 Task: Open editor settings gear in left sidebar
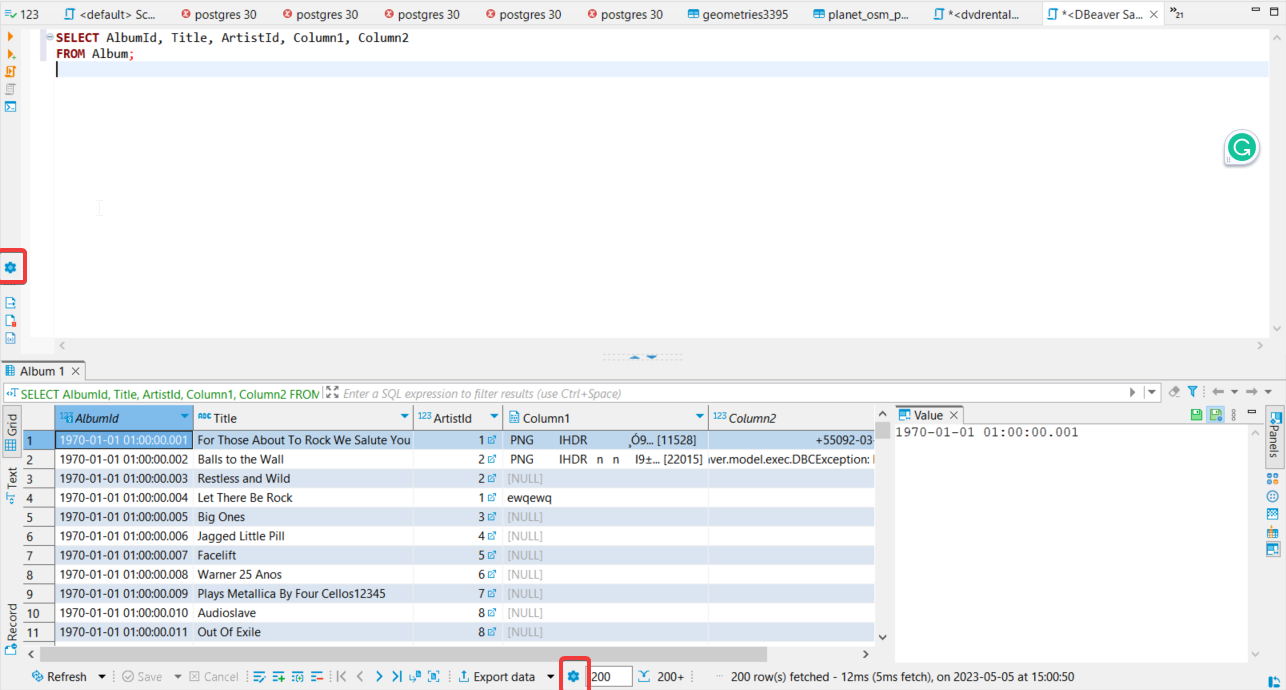point(11,267)
